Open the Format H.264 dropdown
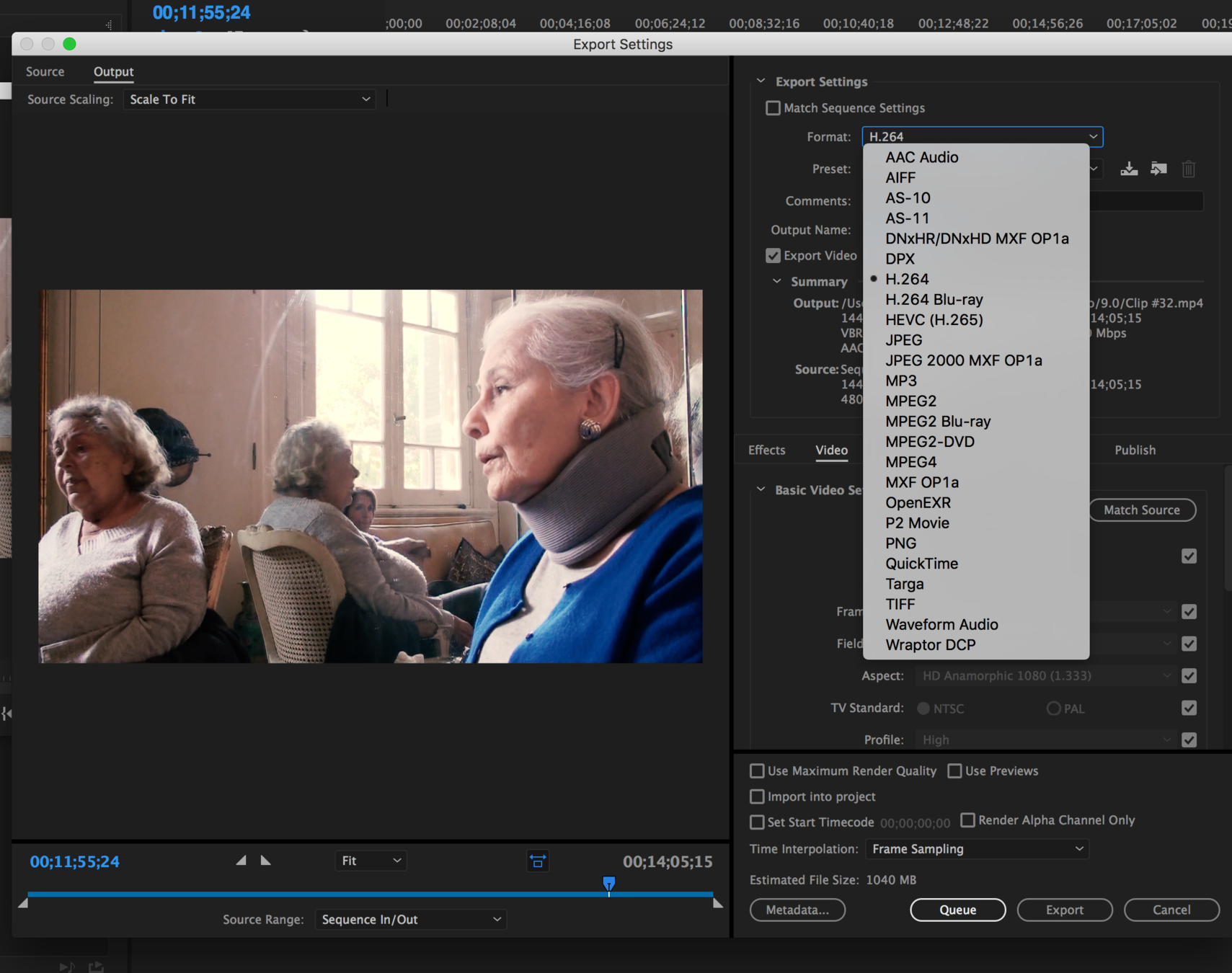 983,136
